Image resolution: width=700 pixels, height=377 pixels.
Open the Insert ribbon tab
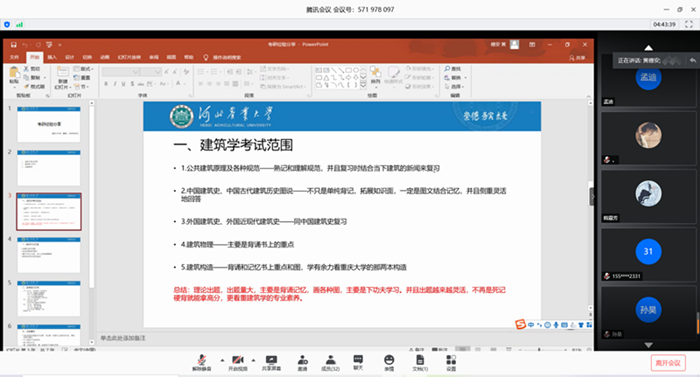52,57
